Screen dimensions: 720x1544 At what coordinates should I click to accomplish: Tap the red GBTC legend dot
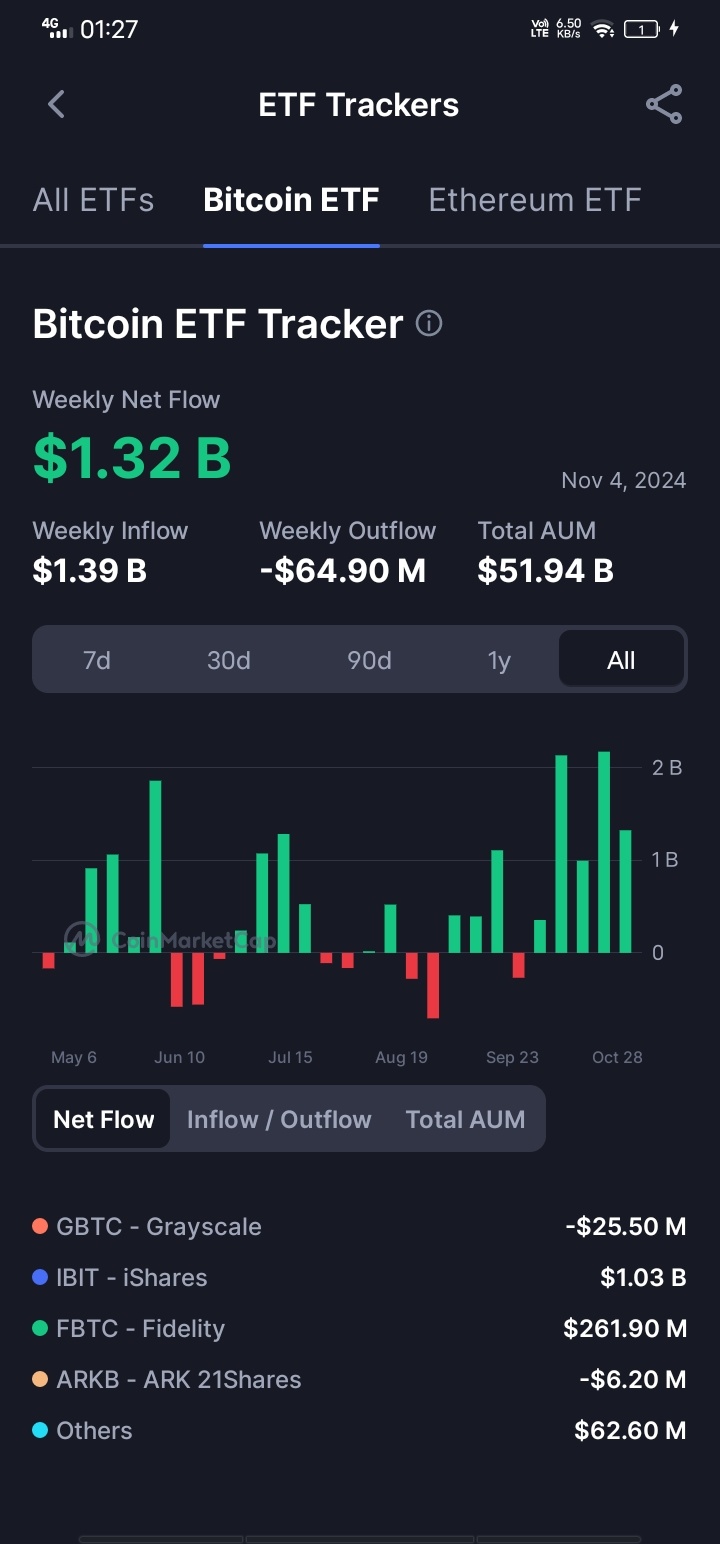pos(40,1226)
